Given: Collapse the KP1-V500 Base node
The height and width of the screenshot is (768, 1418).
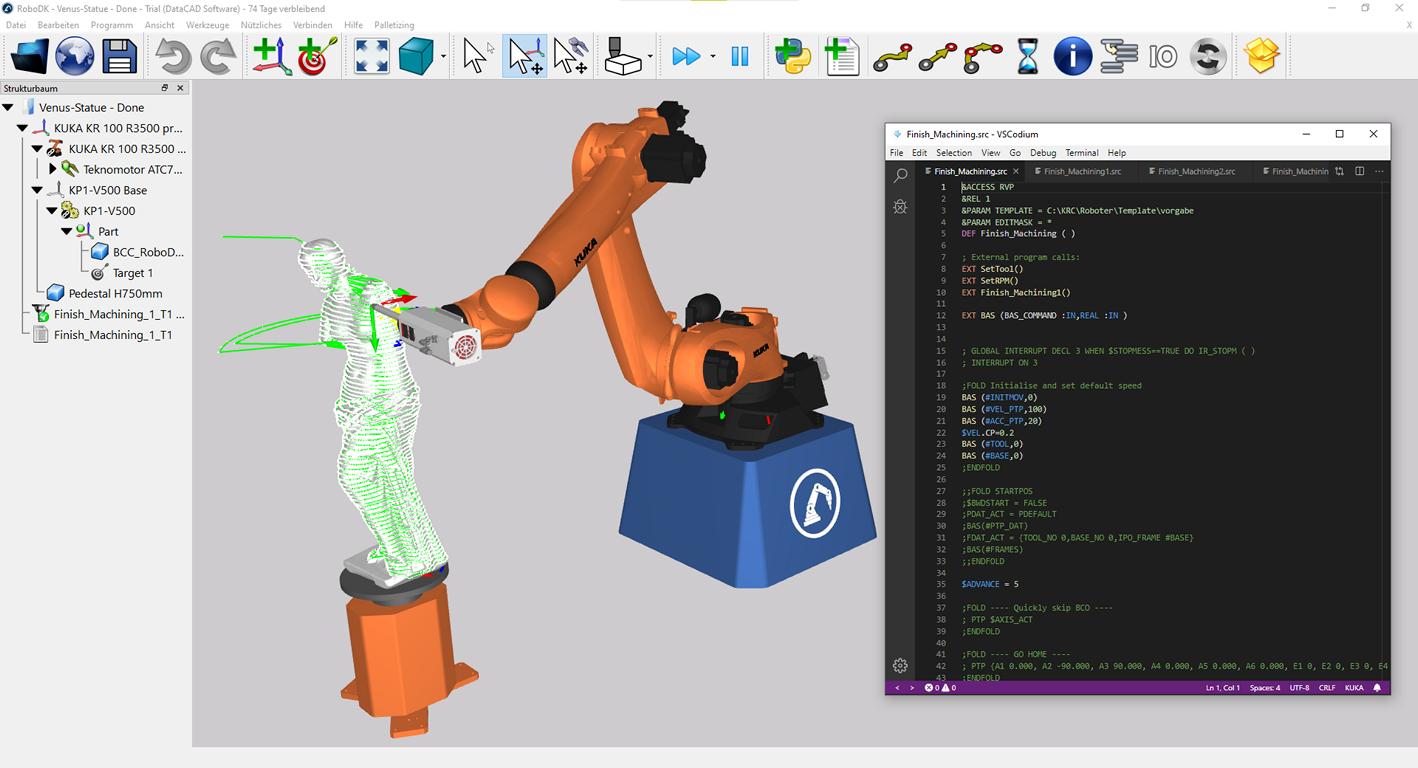Looking at the screenshot, I should pos(37,190).
